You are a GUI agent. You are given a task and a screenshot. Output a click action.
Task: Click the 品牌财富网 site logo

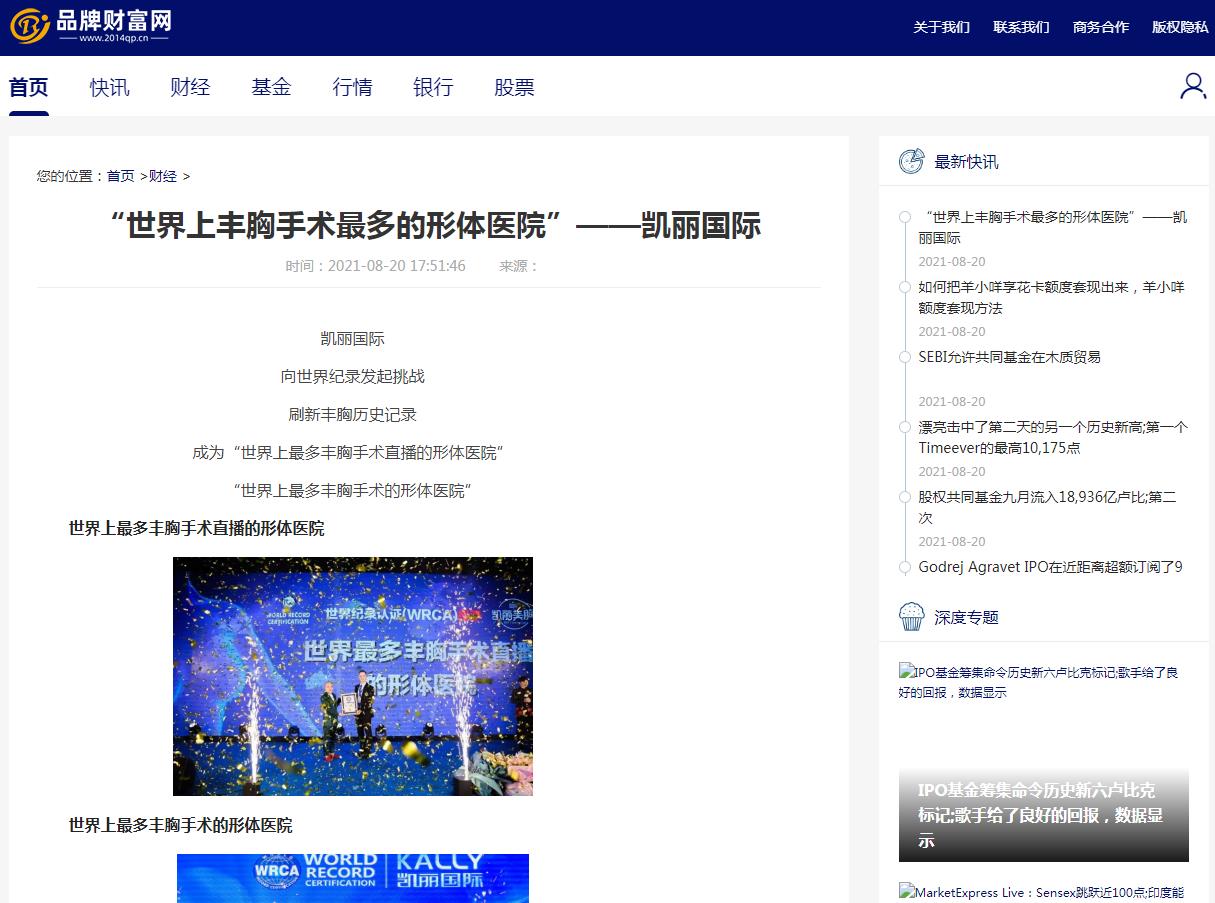pos(91,26)
